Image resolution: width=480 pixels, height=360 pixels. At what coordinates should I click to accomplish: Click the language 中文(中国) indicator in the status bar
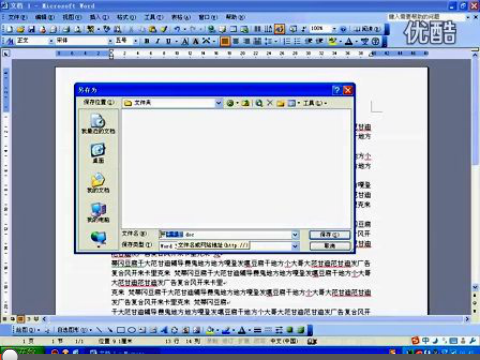(284, 341)
